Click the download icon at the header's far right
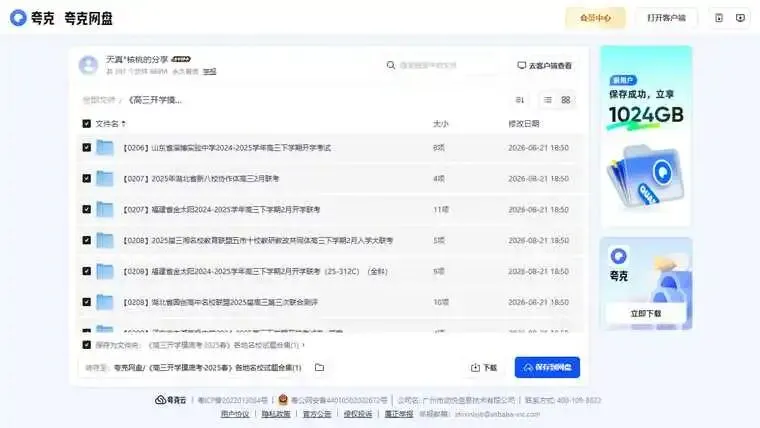The image size is (760, 428). click(x=740, y=18)
